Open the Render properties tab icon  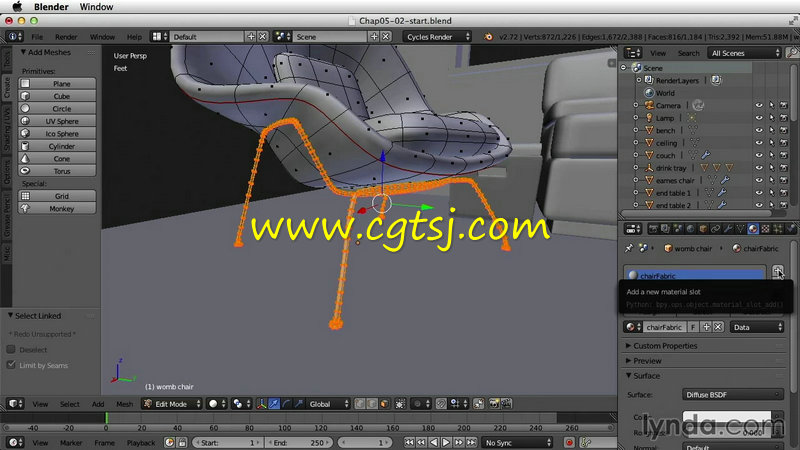tap(653, 229)
